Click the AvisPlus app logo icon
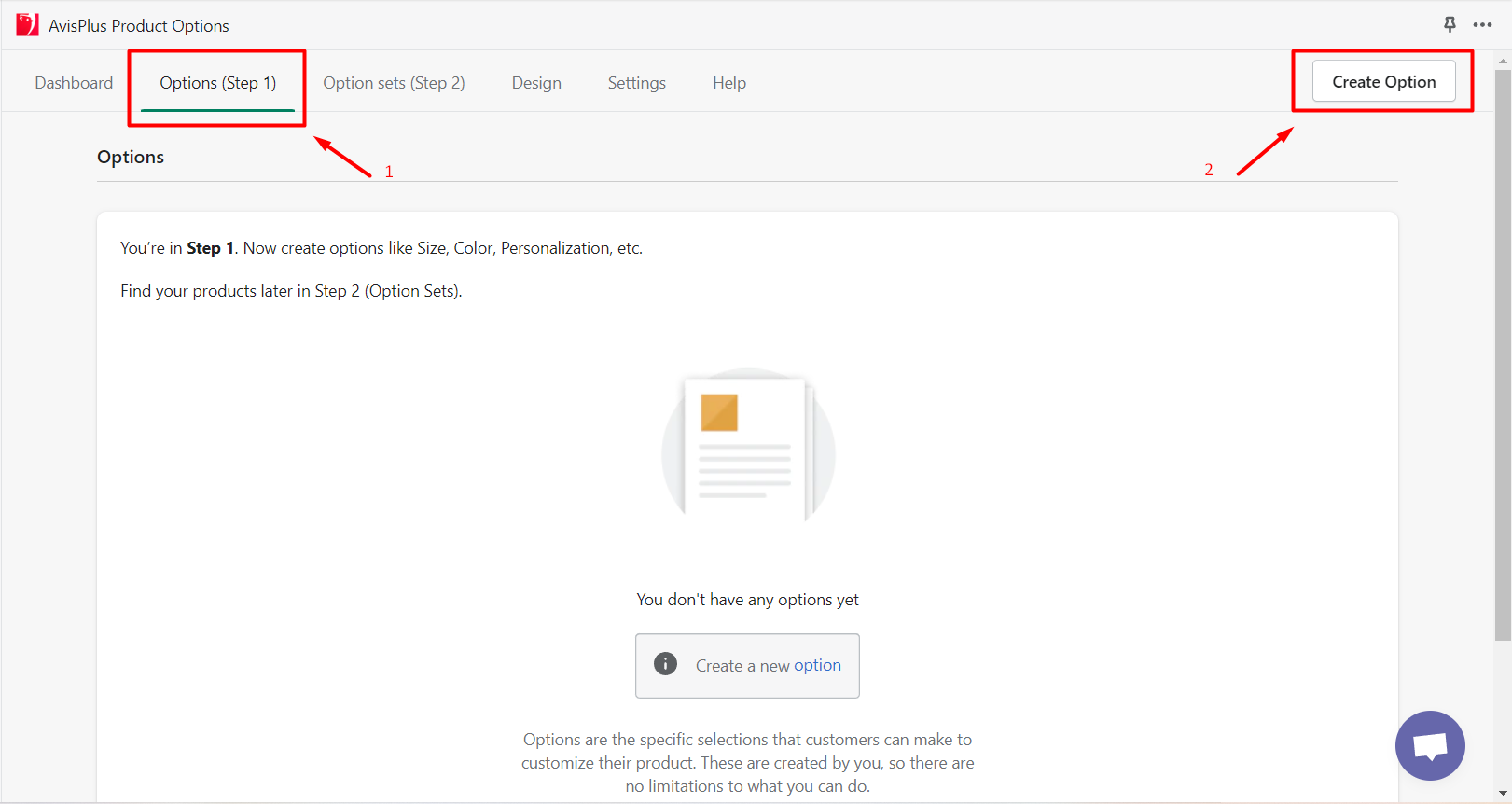Viewport: 1512px width, 804px height. pos(27,25)
